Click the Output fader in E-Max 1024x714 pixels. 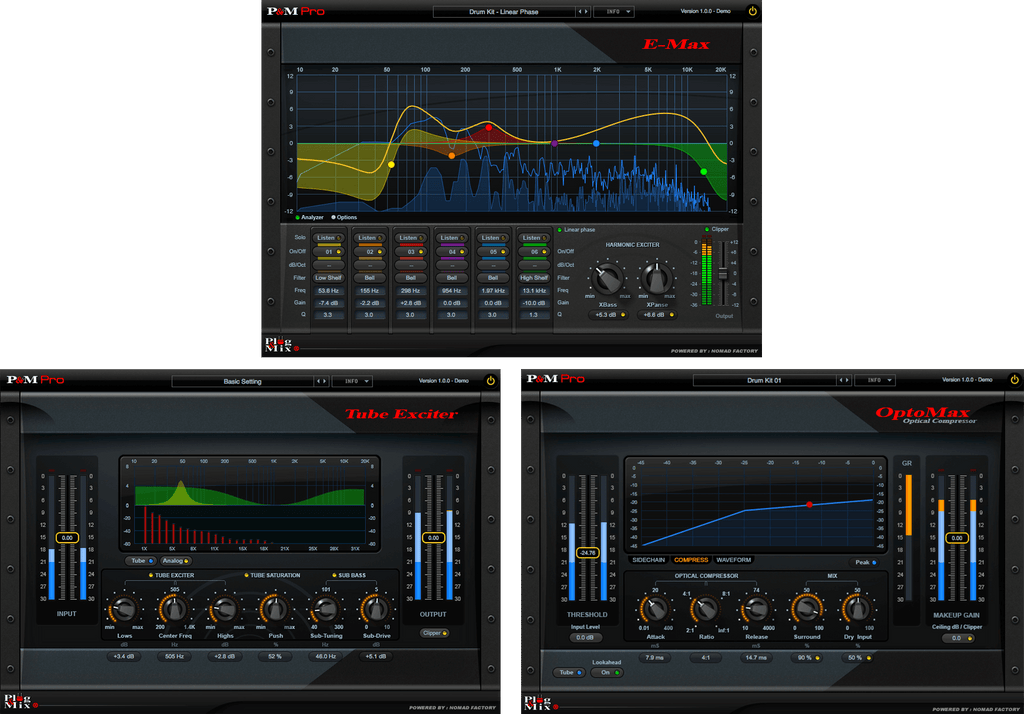[x=724, y=274]
